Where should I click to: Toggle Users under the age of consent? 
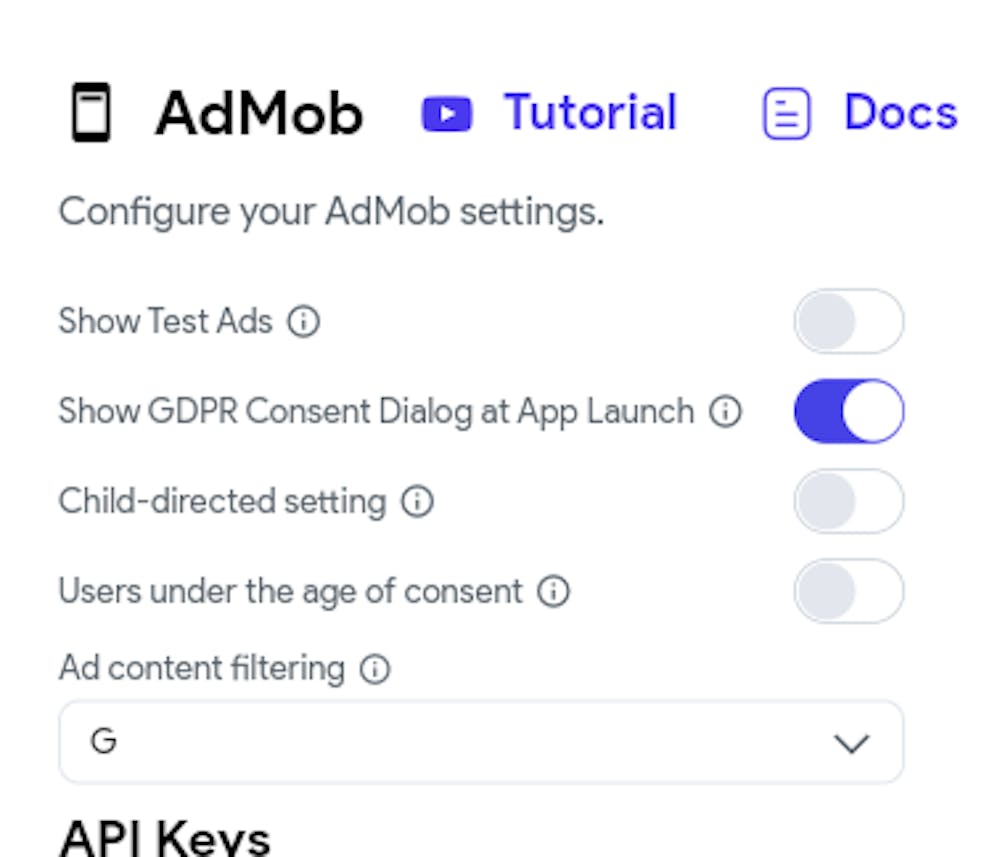[848, 591]
